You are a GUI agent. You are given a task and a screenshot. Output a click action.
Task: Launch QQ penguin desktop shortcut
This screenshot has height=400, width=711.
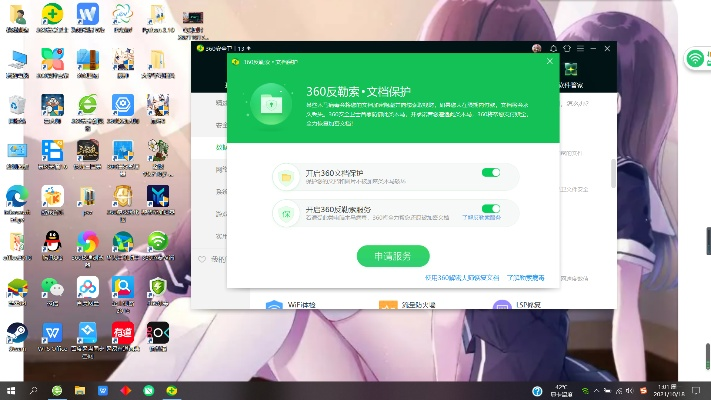(x=51, y=241)
